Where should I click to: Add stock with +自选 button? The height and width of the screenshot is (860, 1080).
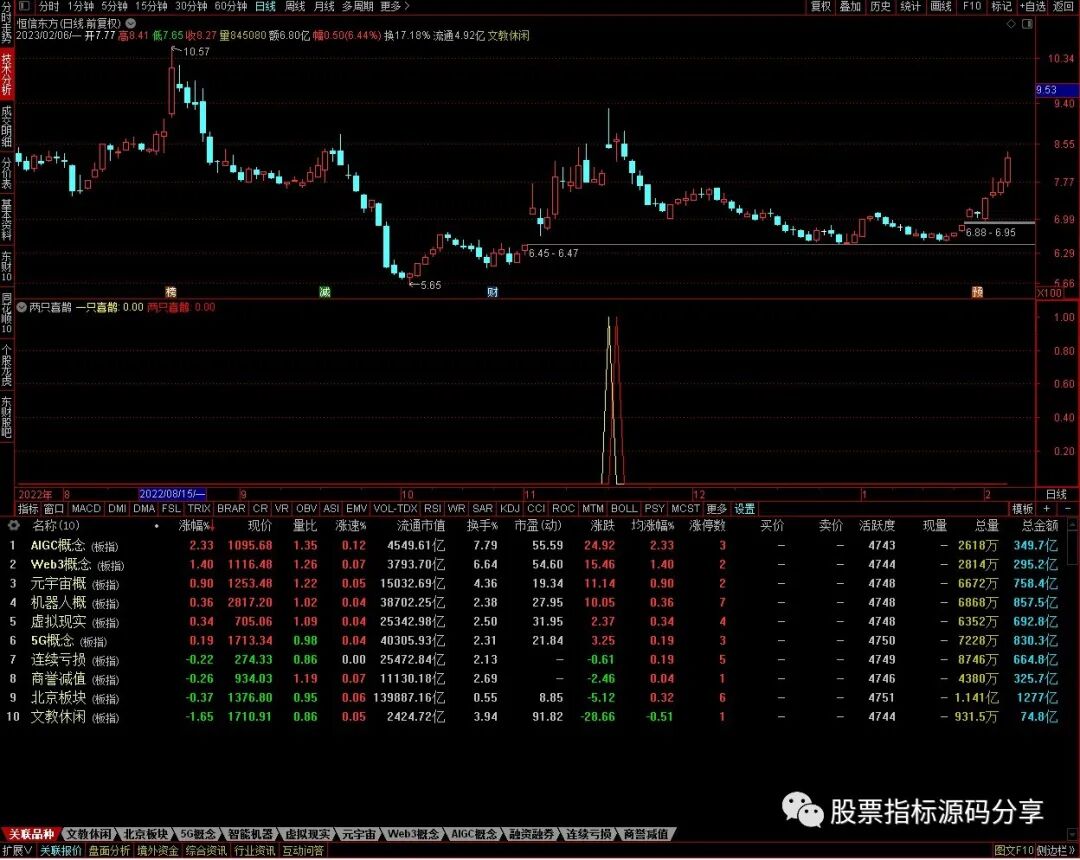click(x=1032, y=6)
